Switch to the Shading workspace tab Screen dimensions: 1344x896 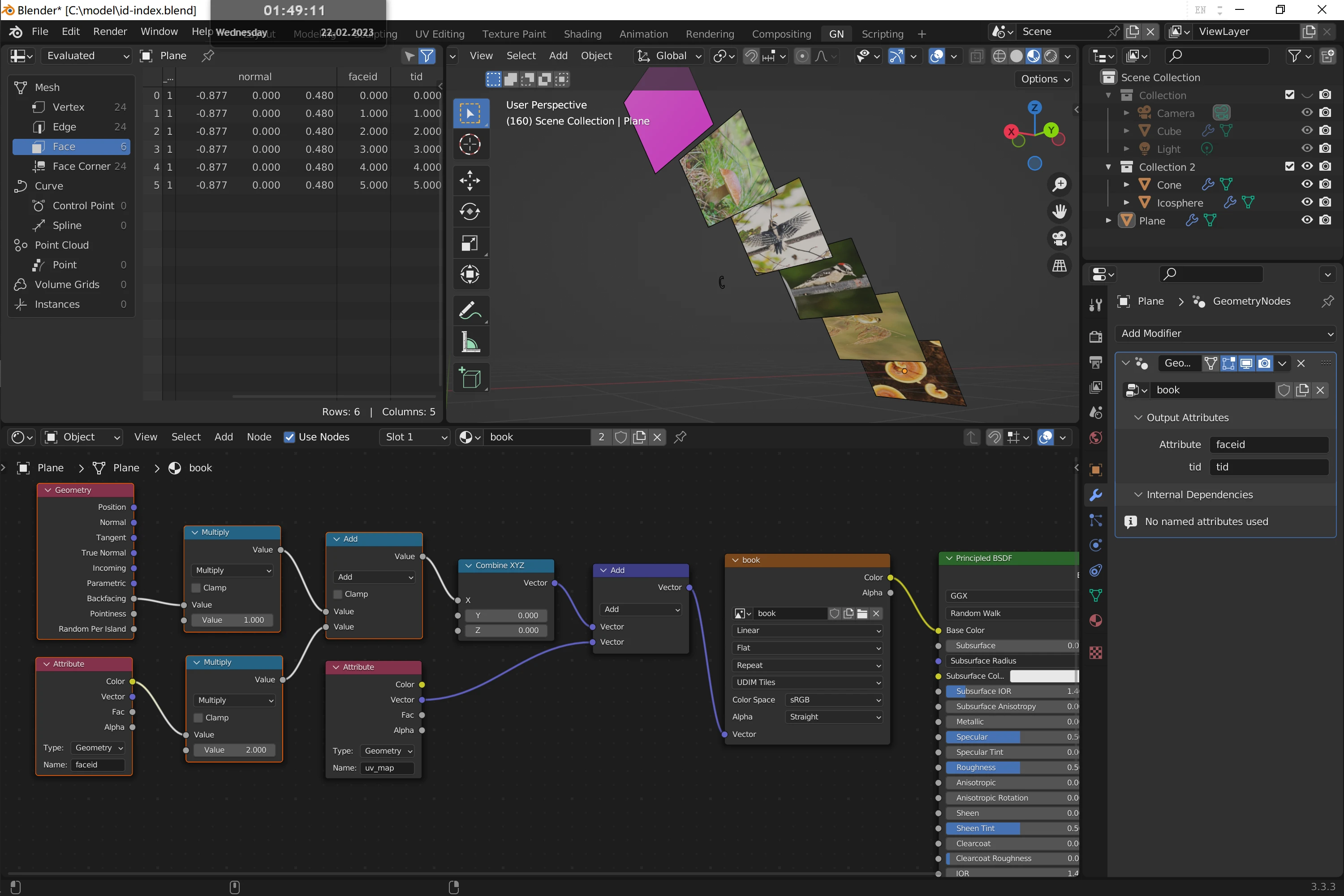(x=582, y=34)
